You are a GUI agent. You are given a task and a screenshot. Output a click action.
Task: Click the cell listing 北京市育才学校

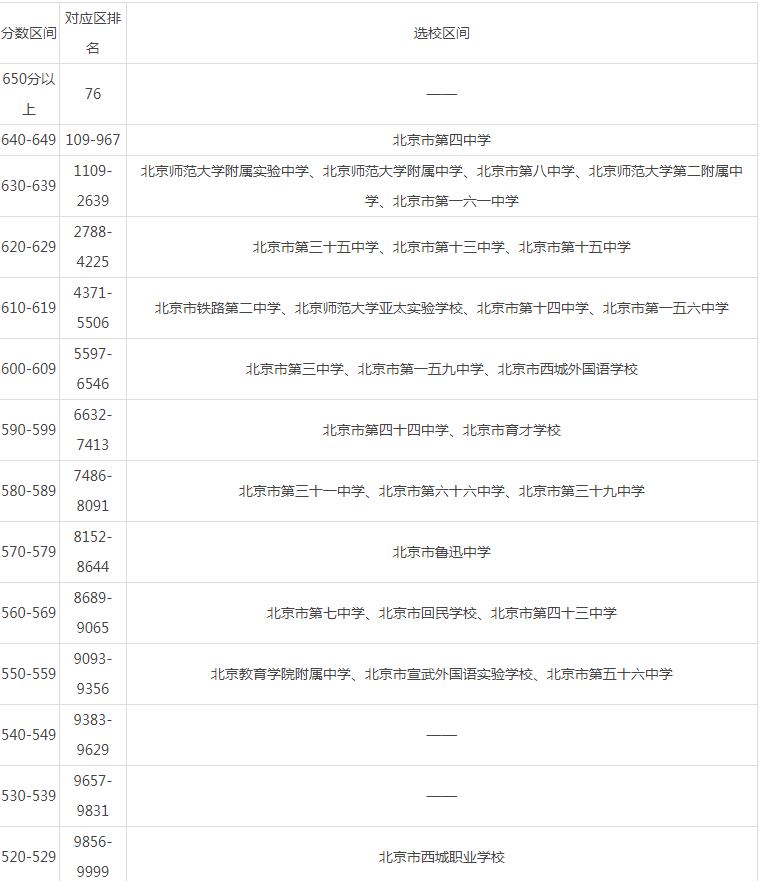442,430
